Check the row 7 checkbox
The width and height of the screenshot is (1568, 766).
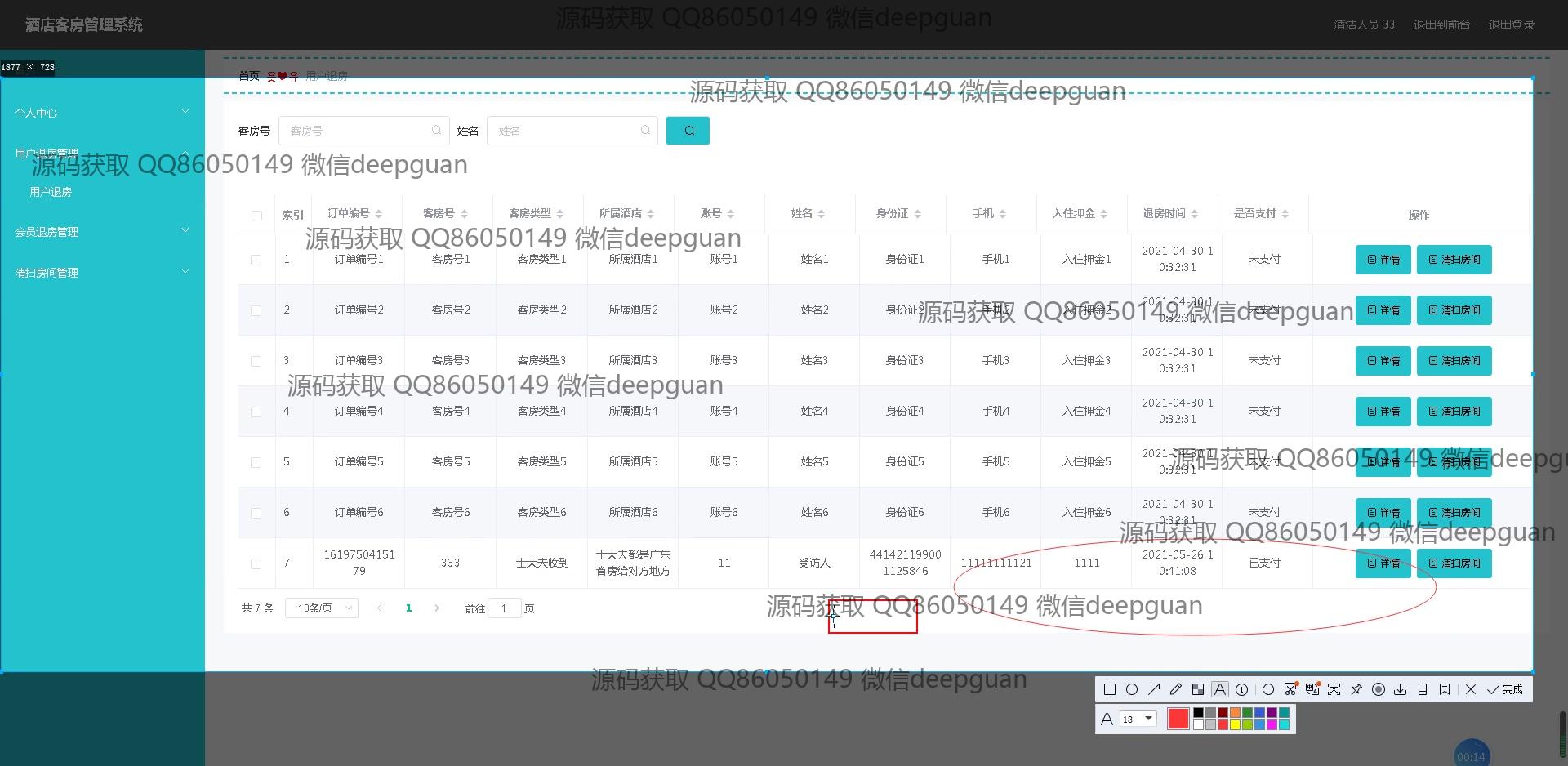256,563
